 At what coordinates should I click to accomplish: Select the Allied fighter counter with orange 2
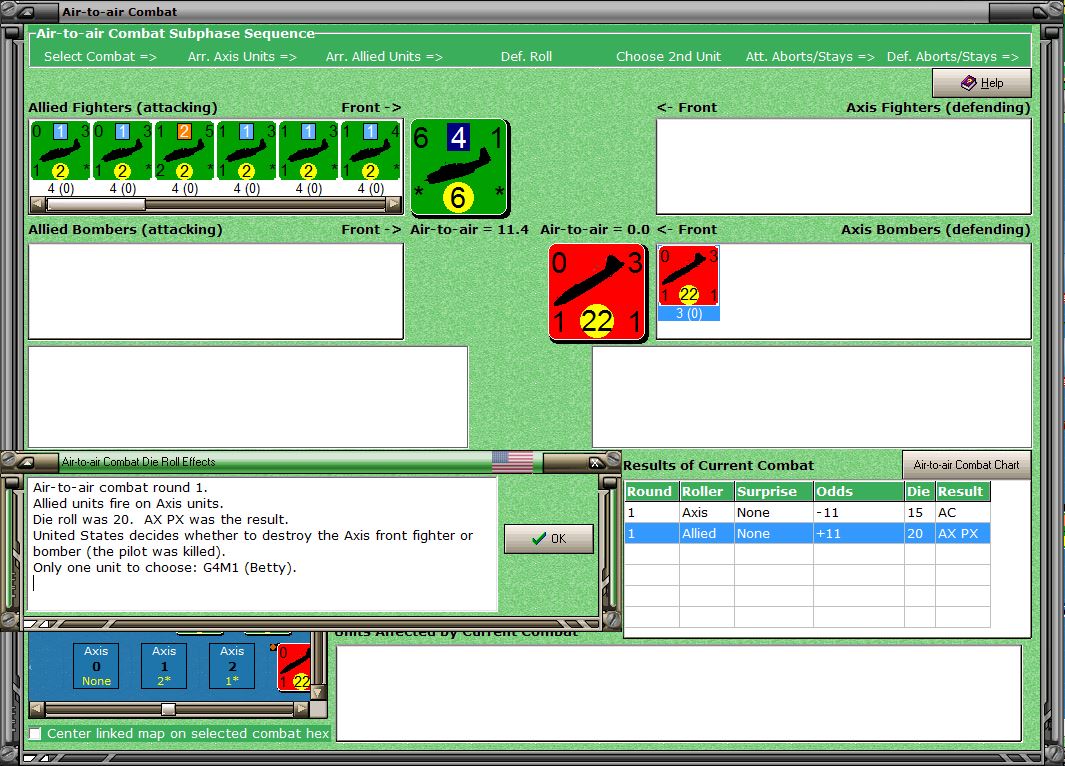(x=185, y=151)
